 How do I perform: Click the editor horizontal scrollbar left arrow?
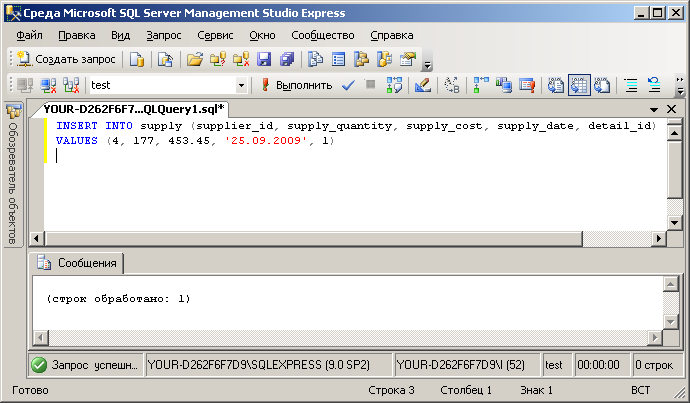click(x=37, y=238)
